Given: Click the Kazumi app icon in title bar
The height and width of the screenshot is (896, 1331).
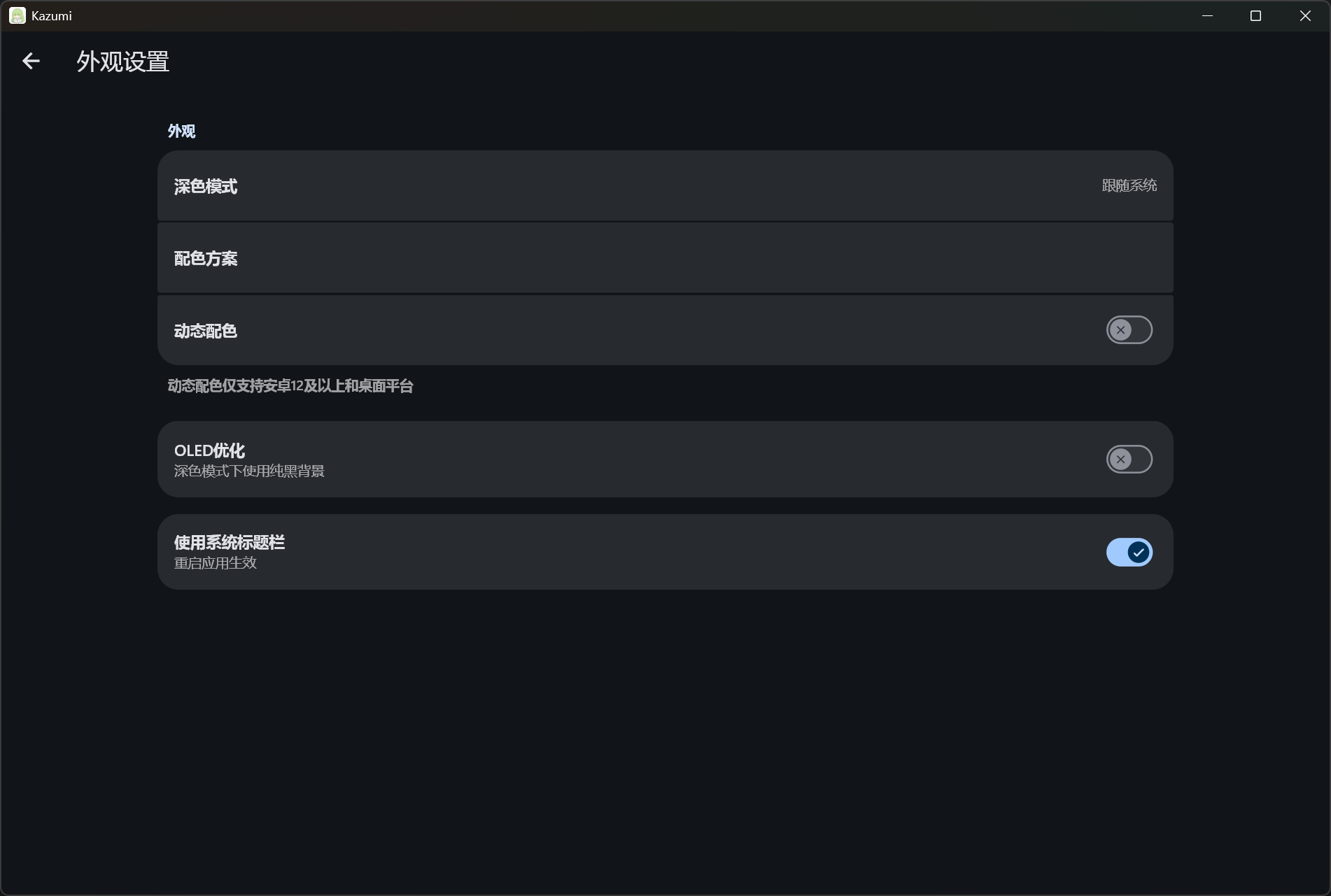Looking at the screenshot, I should (17, 15).
